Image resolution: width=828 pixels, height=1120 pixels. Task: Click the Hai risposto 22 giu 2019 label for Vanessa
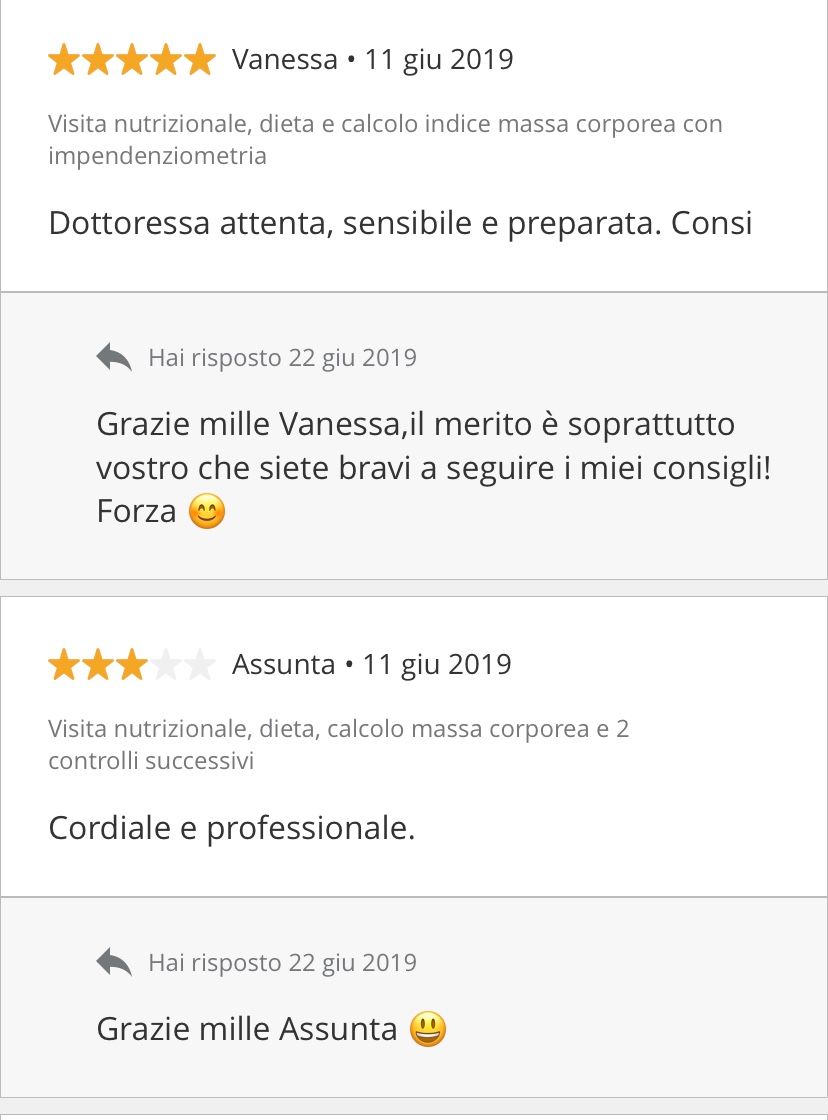282,358
